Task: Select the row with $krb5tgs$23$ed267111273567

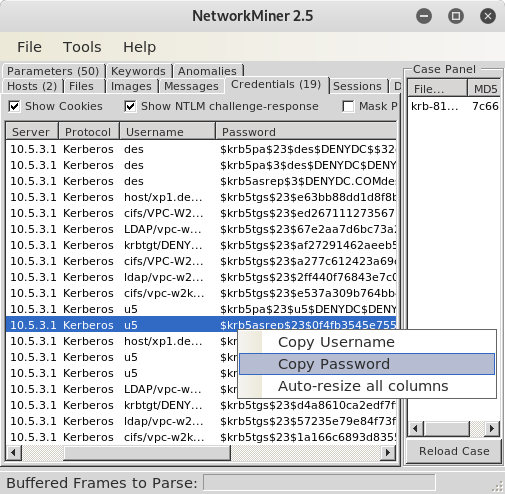Action: coord(201,213)
